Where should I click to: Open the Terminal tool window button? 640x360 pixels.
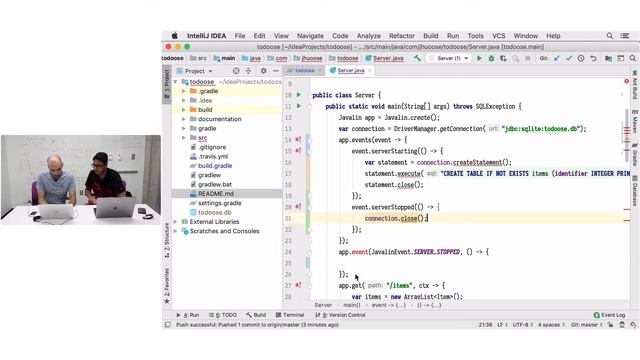pyautogui.click(x=290, y=315)
